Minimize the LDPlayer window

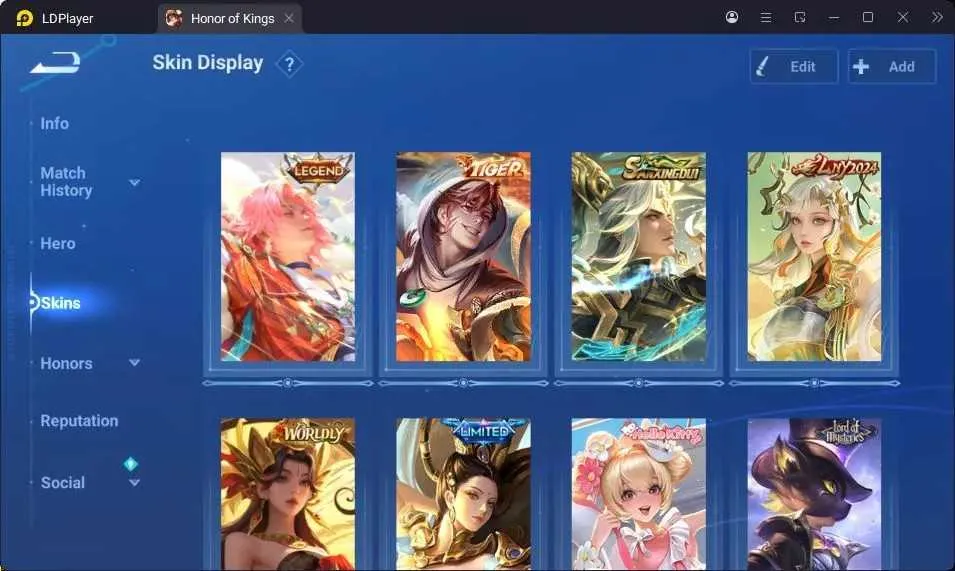click(x=834, y=18)
